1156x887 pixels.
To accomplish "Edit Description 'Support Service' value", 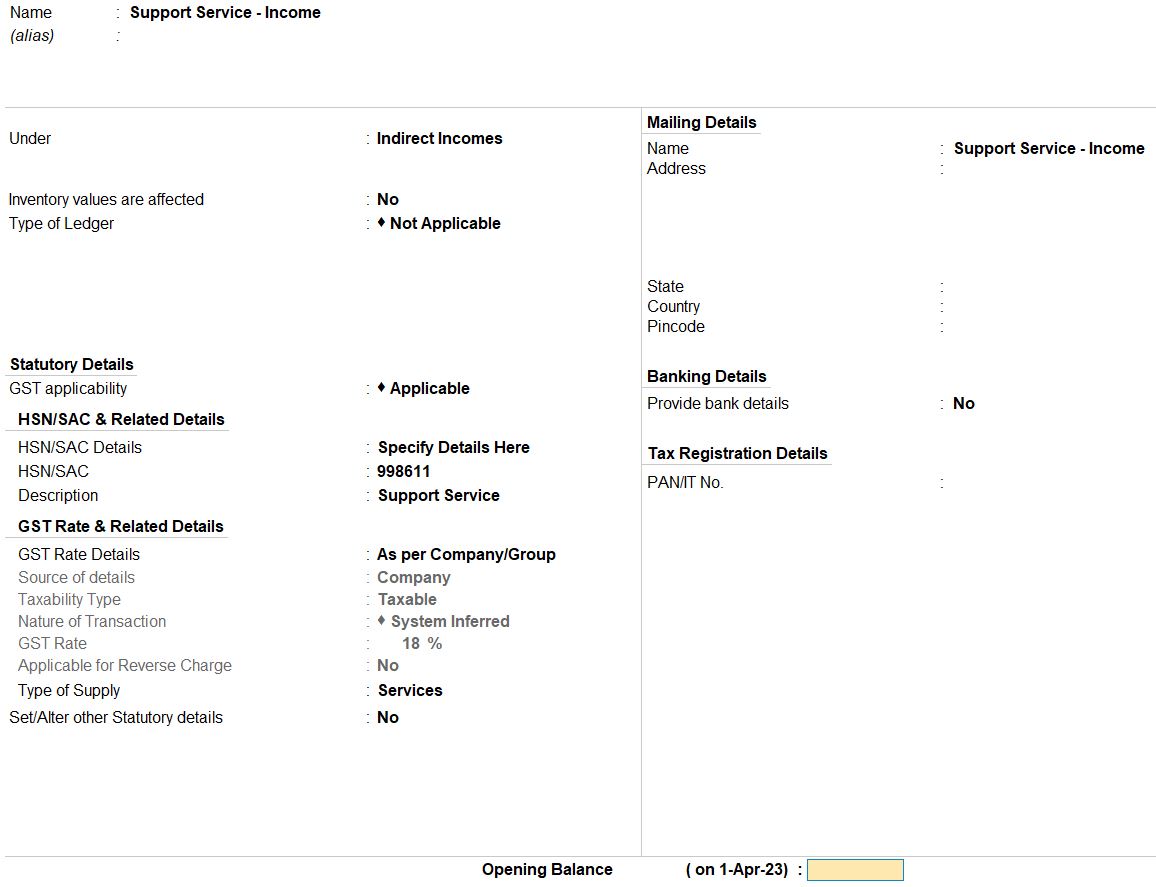I will coord(439,495).
